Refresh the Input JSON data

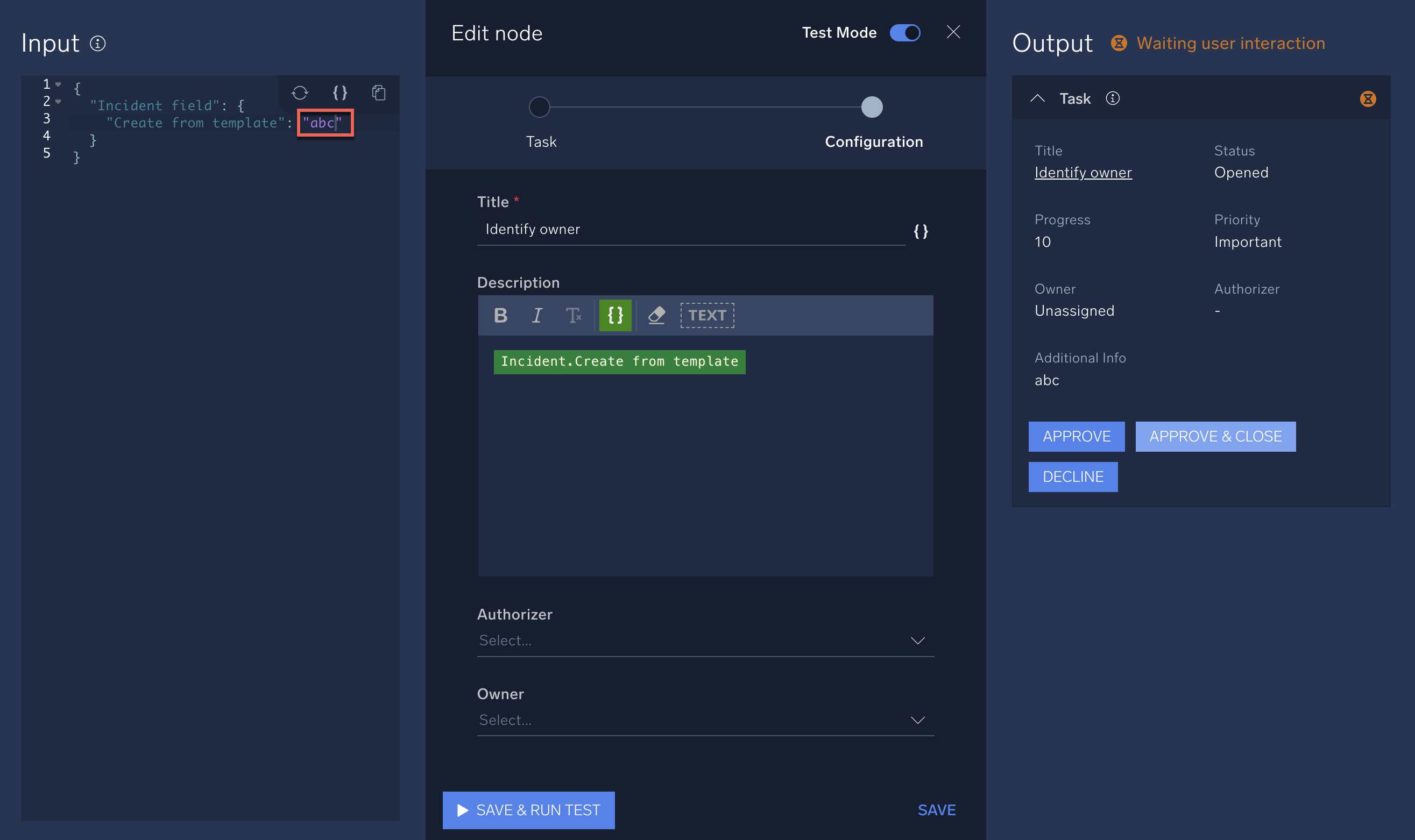pos(300,94)
